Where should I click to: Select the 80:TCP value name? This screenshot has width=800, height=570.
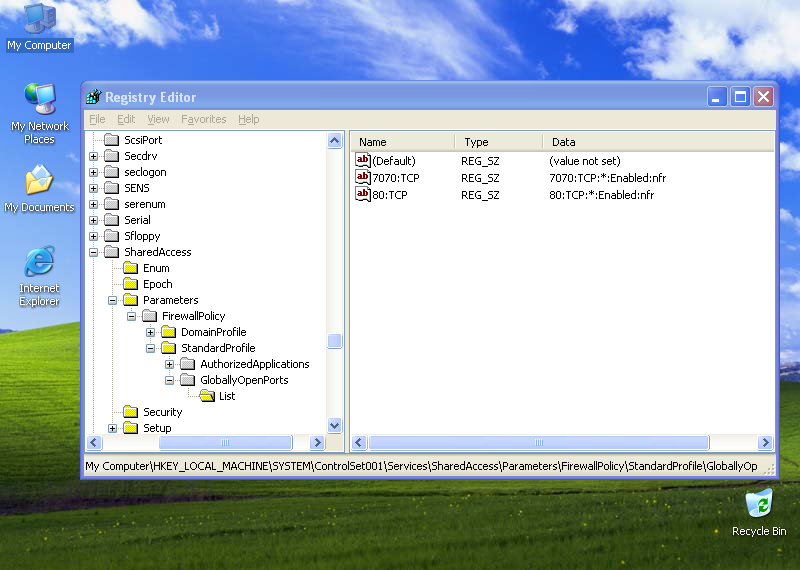390,195
